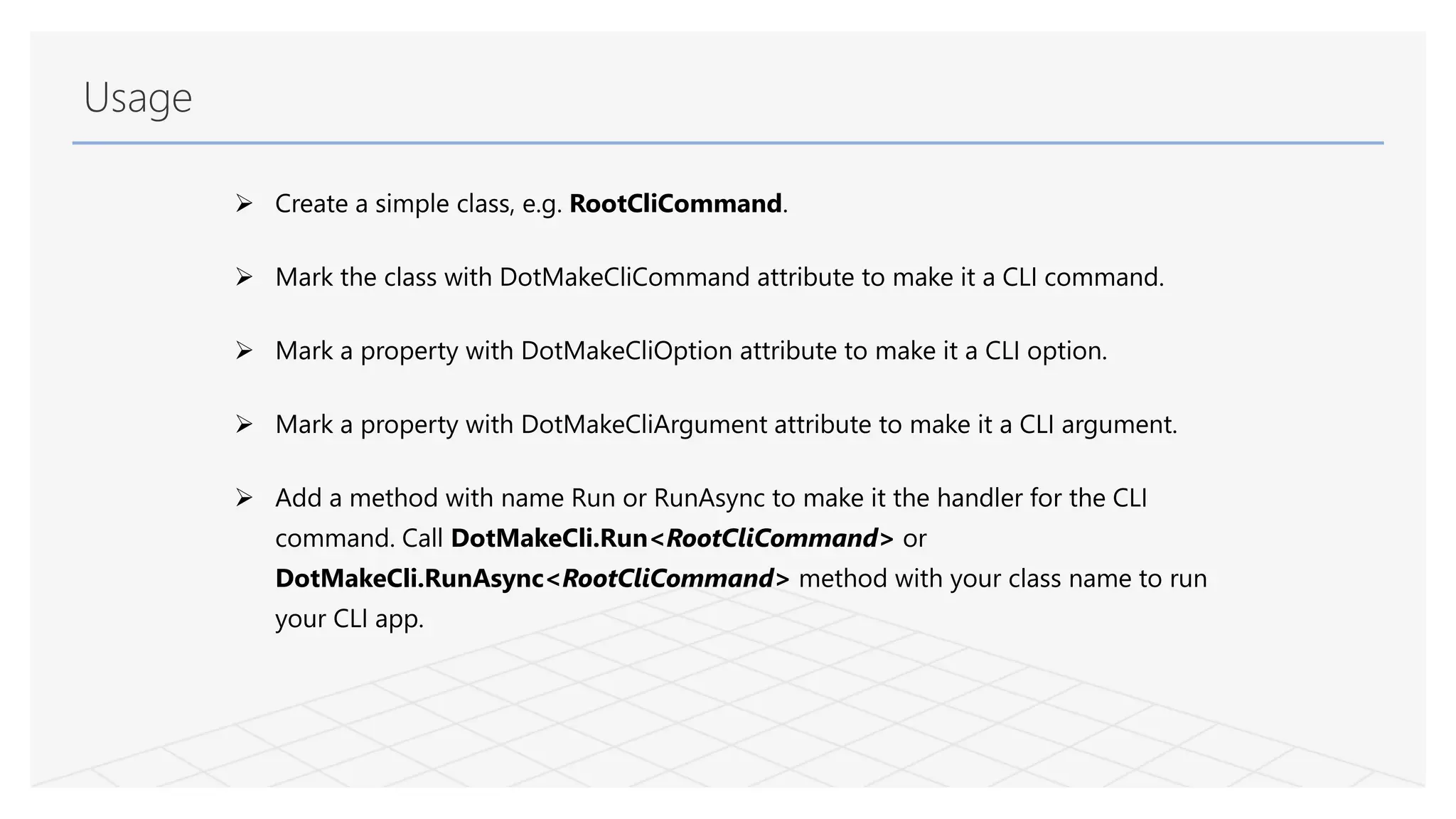Click 'method with your class name to run'

click(1002, 579)
